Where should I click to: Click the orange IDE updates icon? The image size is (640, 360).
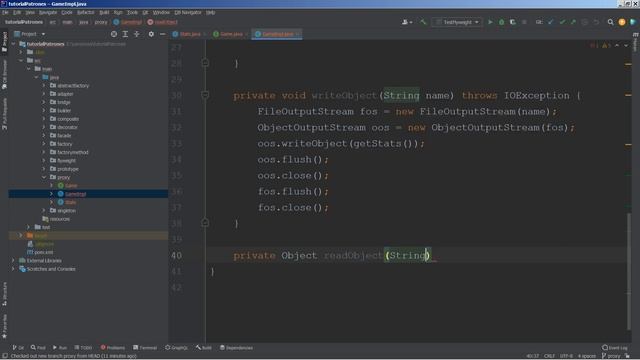coord(622,22)
